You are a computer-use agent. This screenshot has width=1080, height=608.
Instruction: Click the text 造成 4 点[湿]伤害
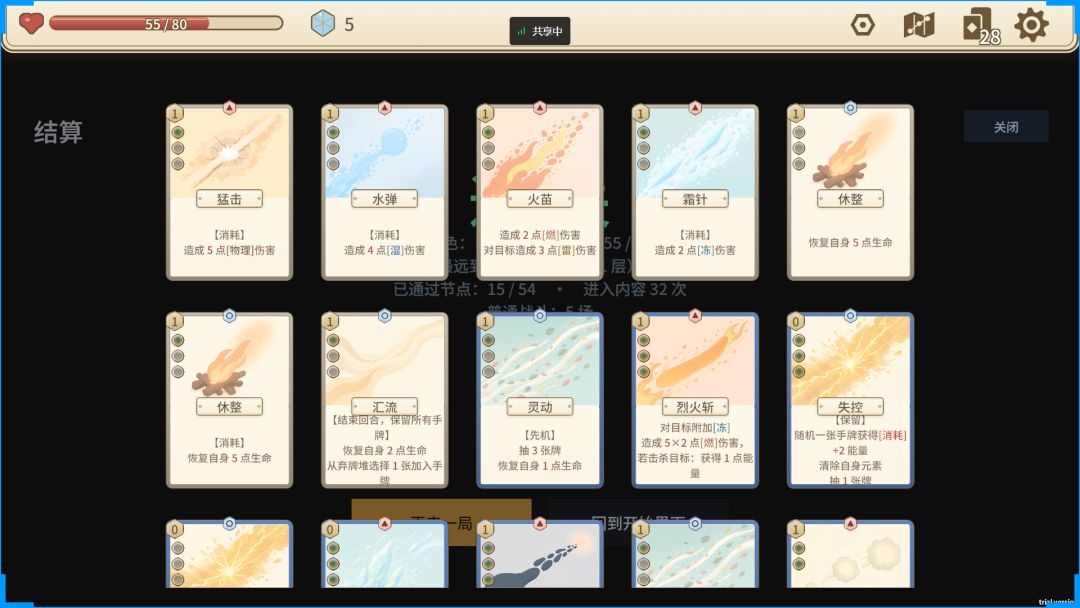384,251
